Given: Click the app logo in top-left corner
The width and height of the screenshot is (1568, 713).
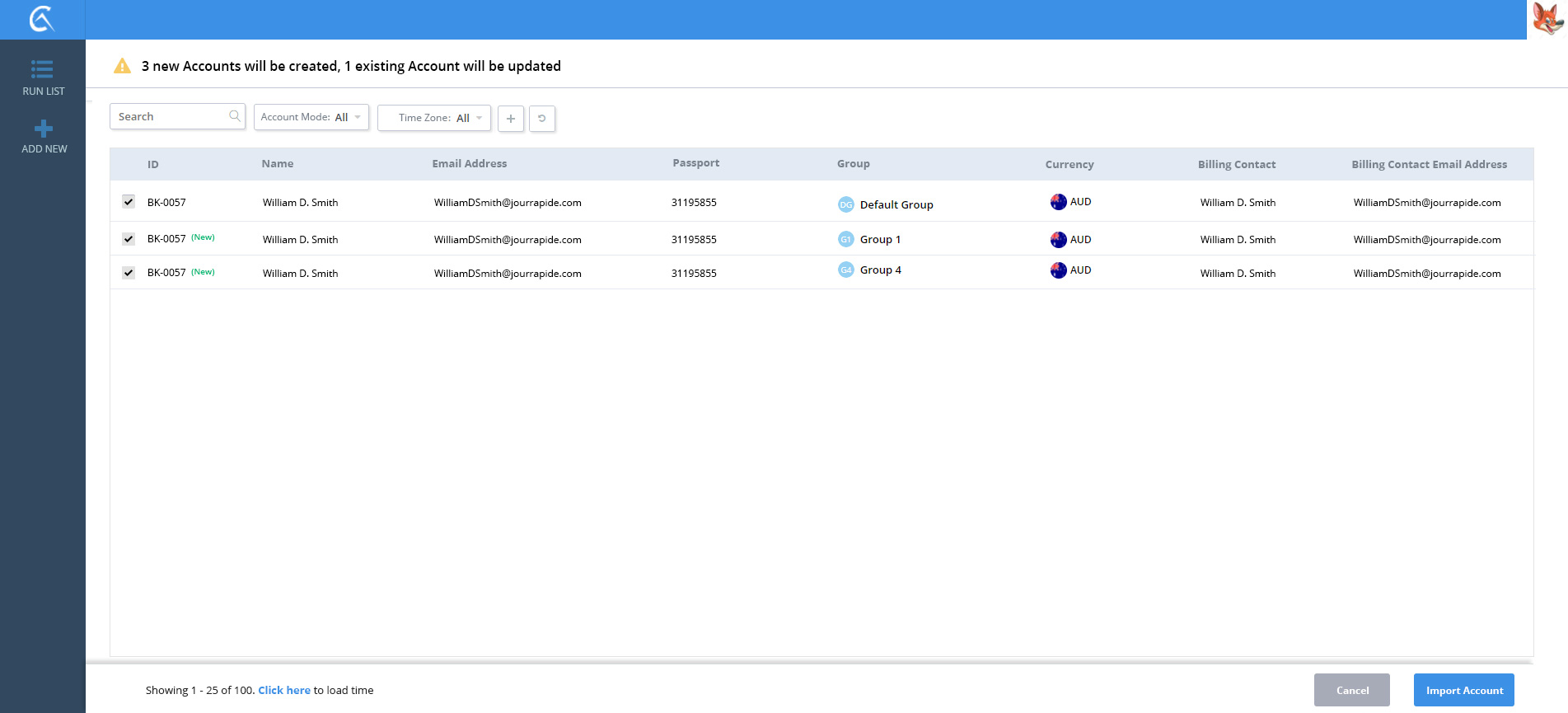Looking at the screenshot, I should pos(41,19).
